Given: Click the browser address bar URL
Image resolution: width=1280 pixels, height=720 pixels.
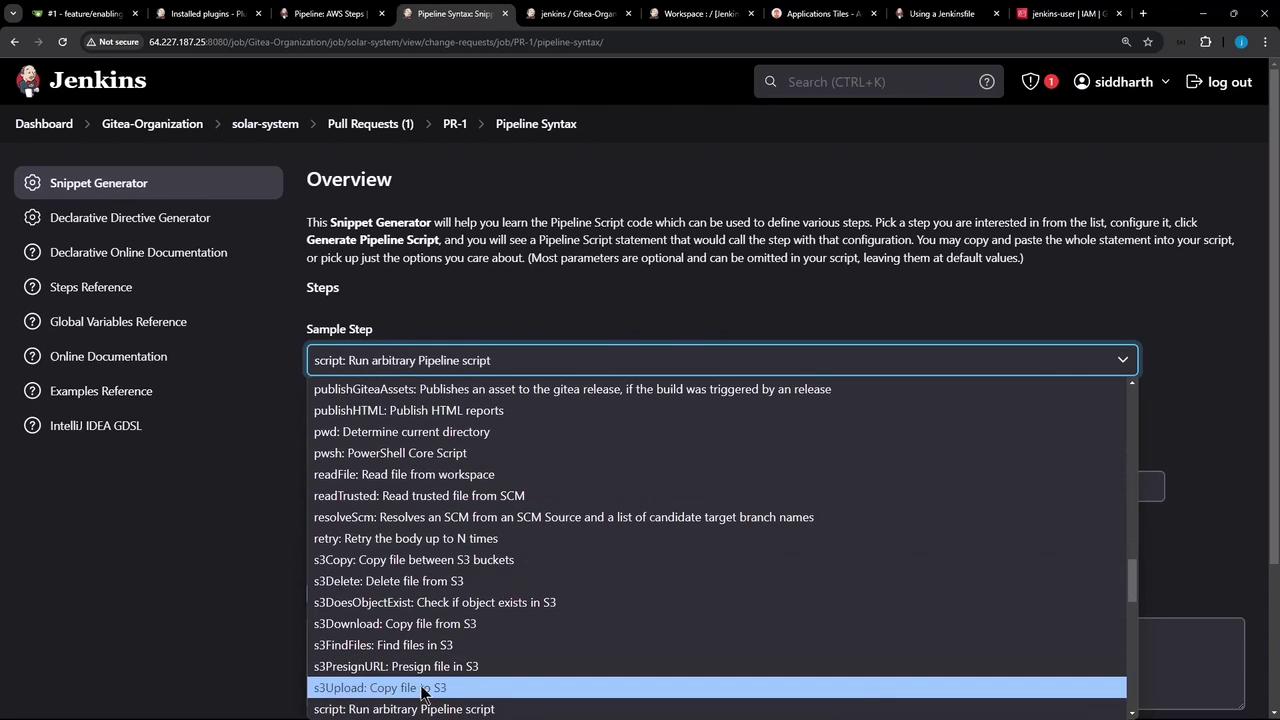Looking at the screenshot, I should point(376,42).
